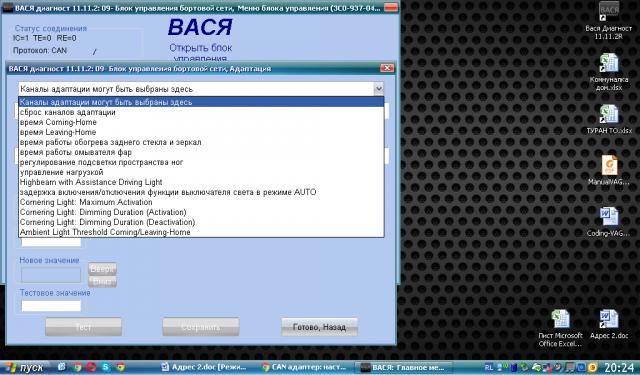640x375 pixels.
Task: Choose 'регулирование подсветки пространства ног'
Action: 201,162
